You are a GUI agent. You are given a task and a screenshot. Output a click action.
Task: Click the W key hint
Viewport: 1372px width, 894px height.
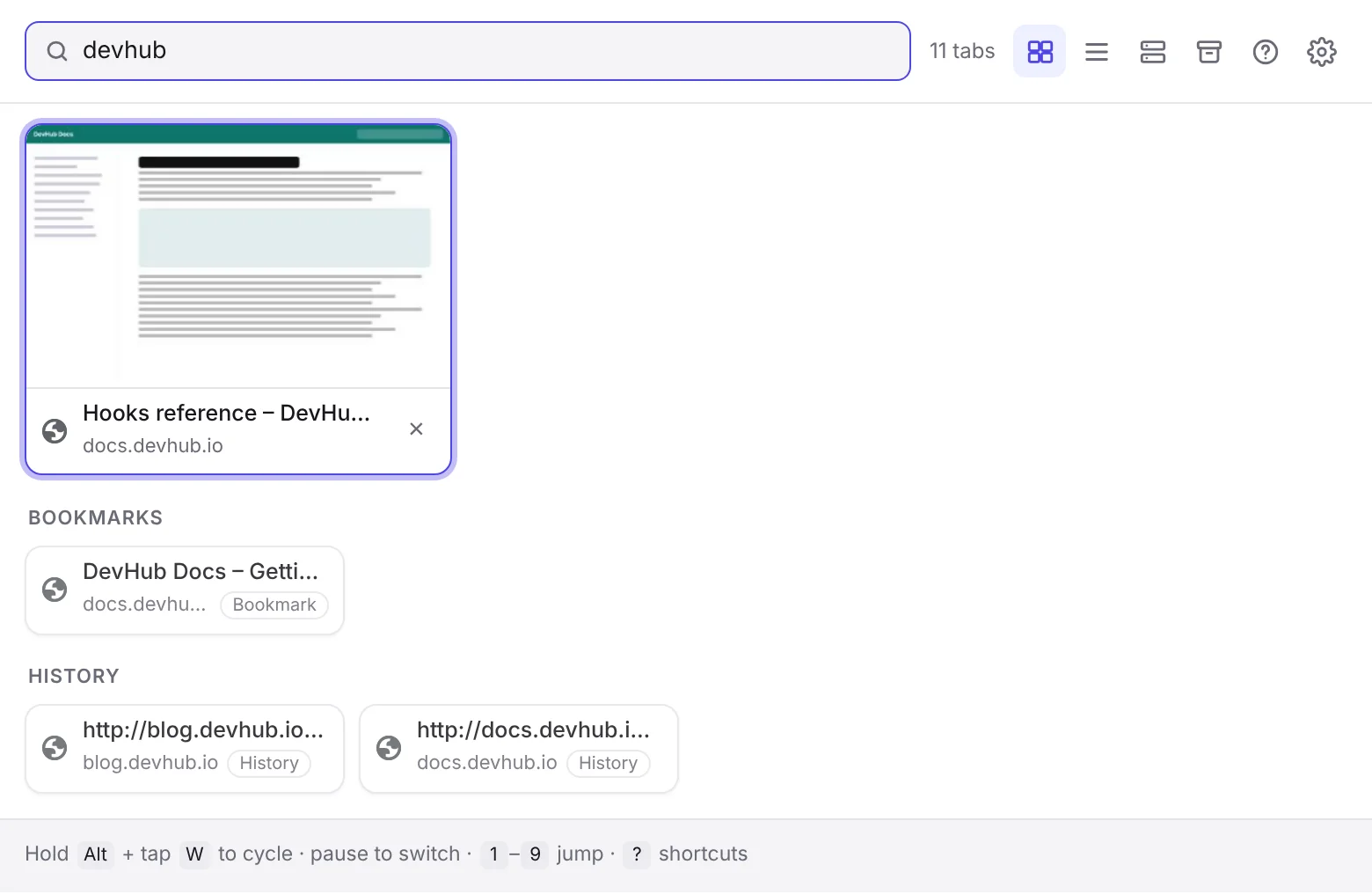click(195, 854)
